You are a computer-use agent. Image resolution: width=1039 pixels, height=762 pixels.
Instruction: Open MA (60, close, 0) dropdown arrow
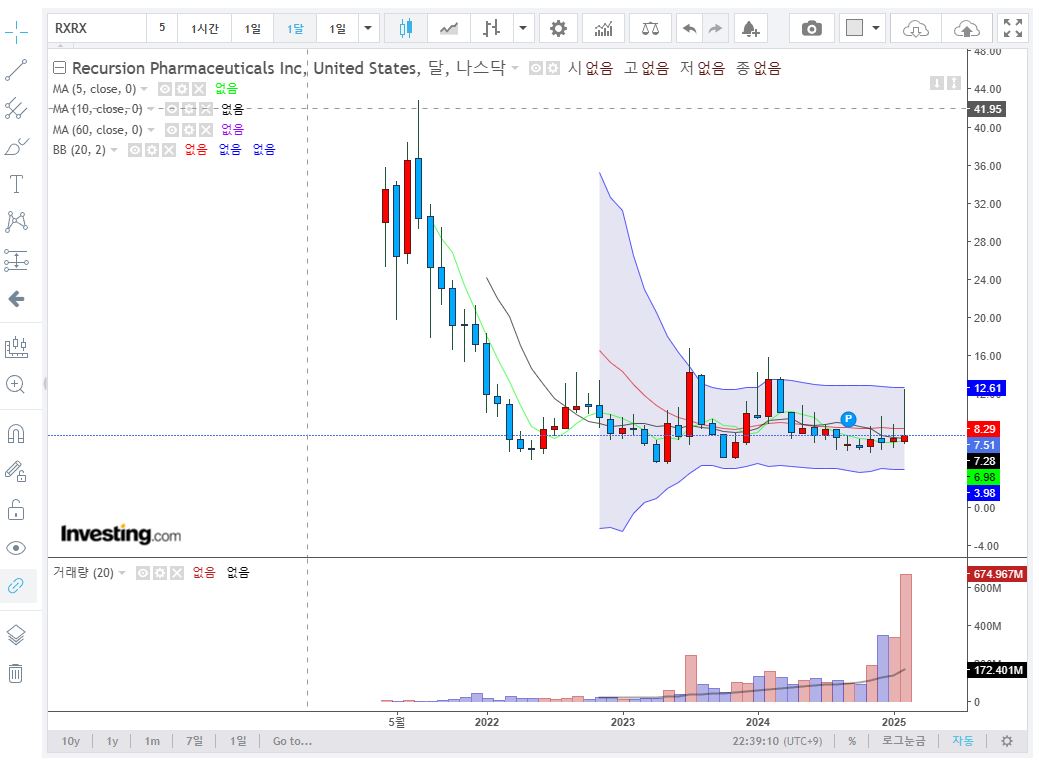pyautogui.click(x=151, y=130)
